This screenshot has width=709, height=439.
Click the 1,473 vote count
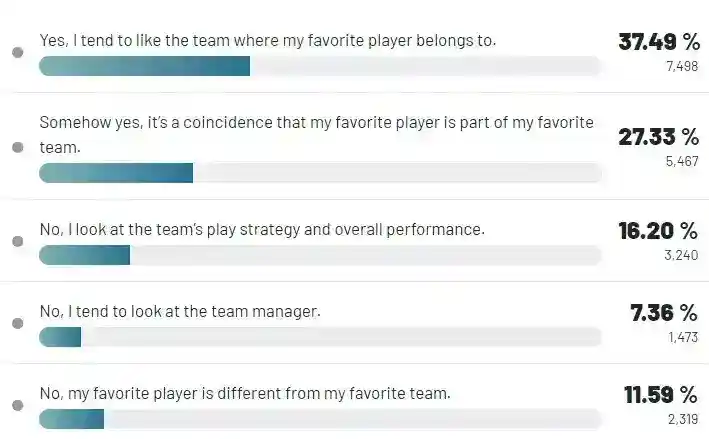pos(683,338)
